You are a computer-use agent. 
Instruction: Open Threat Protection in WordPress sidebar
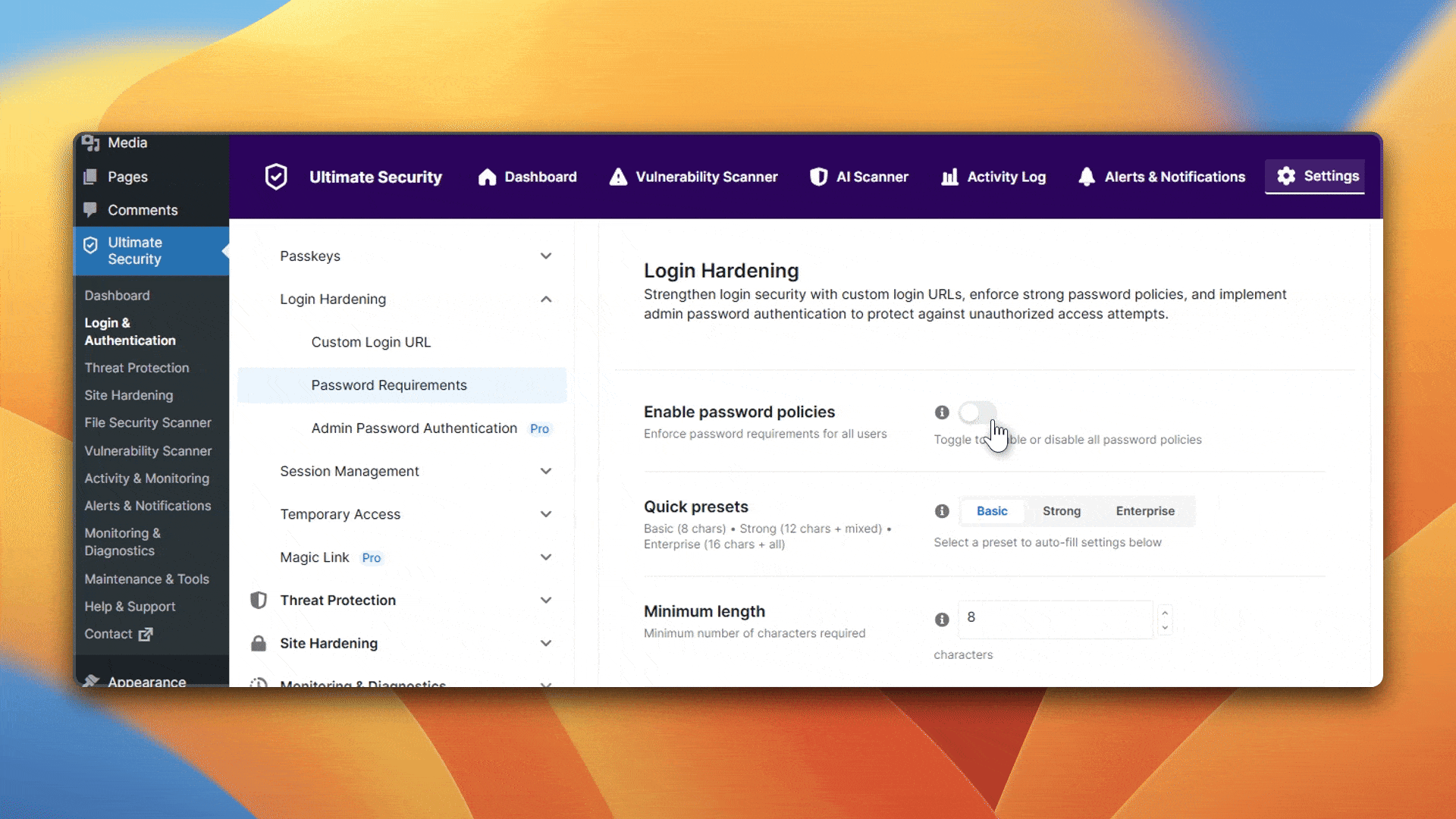coord(136,368)
